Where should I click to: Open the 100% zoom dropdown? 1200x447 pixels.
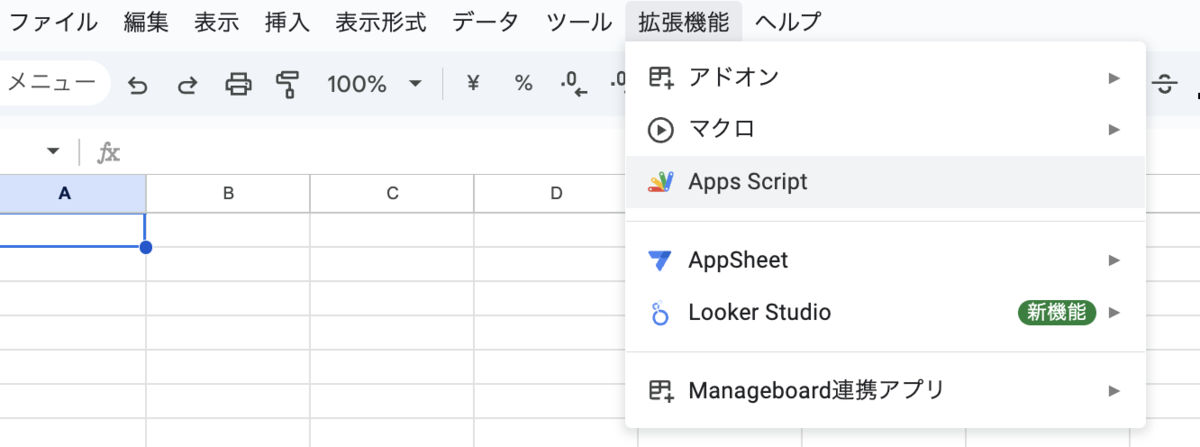[x=375, y=85]
